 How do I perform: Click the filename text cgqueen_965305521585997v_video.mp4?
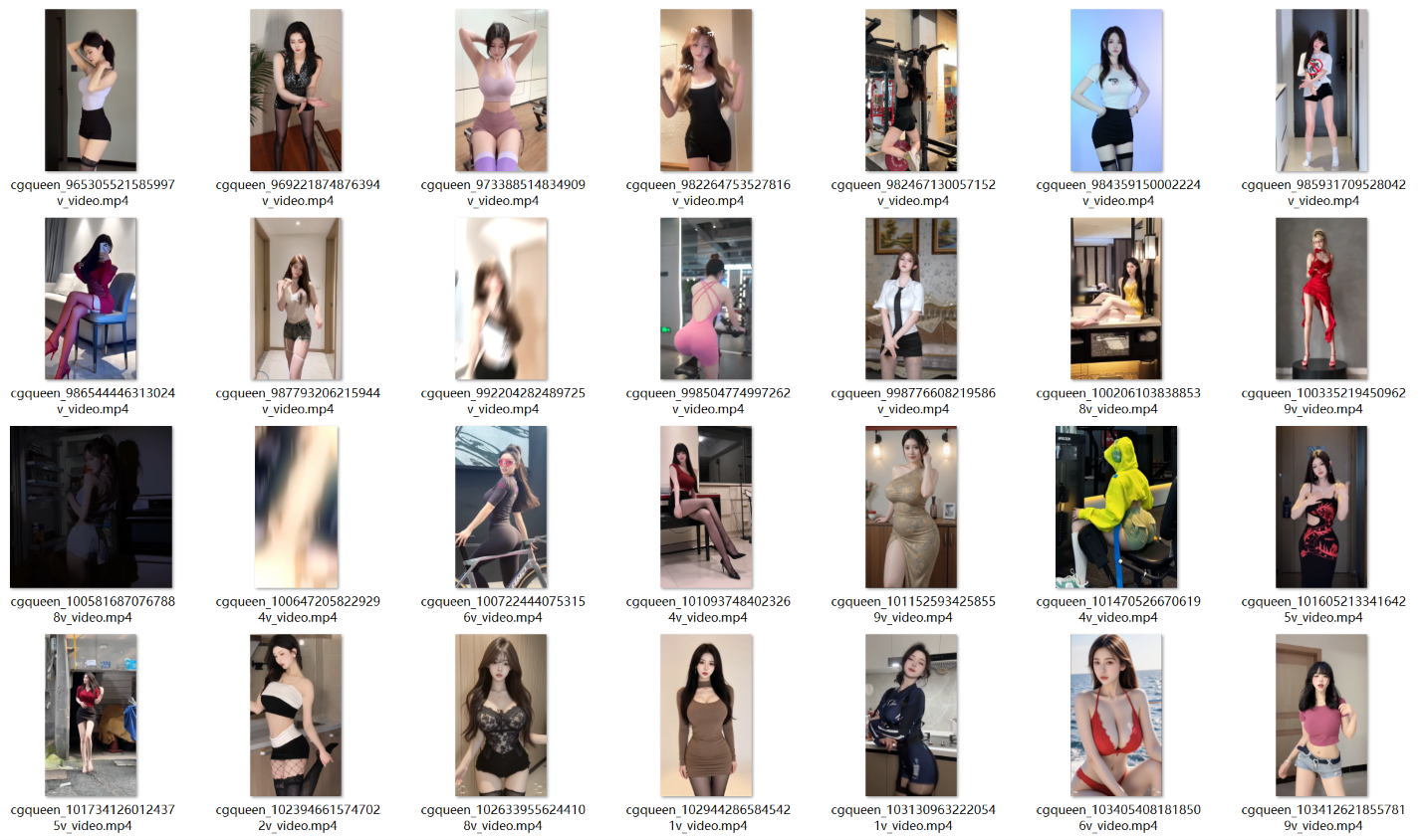93,192
